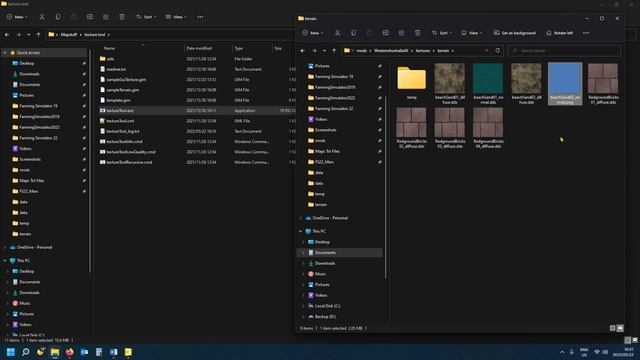640x360 pixels.
Task: Show hidden system tray icons
Action: pos(562,352)
